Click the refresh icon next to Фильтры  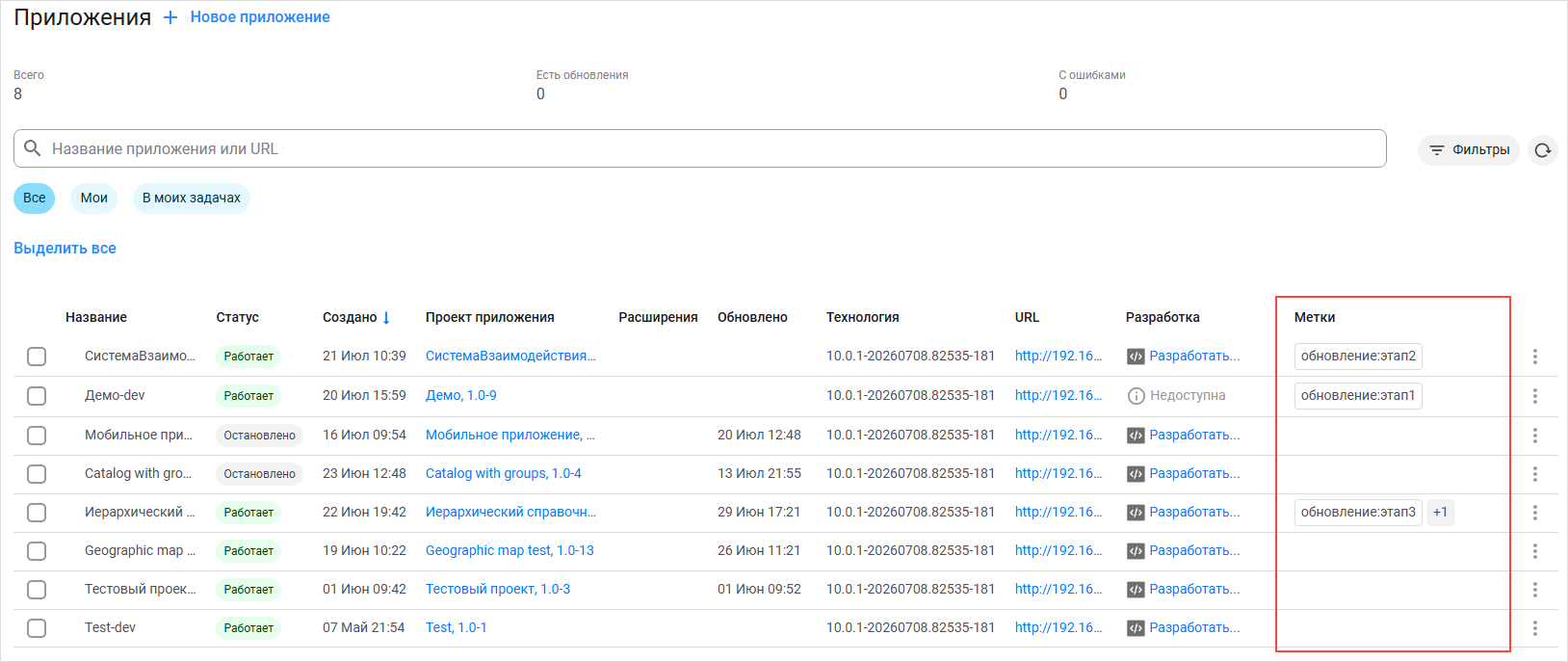coord(1543,150)
